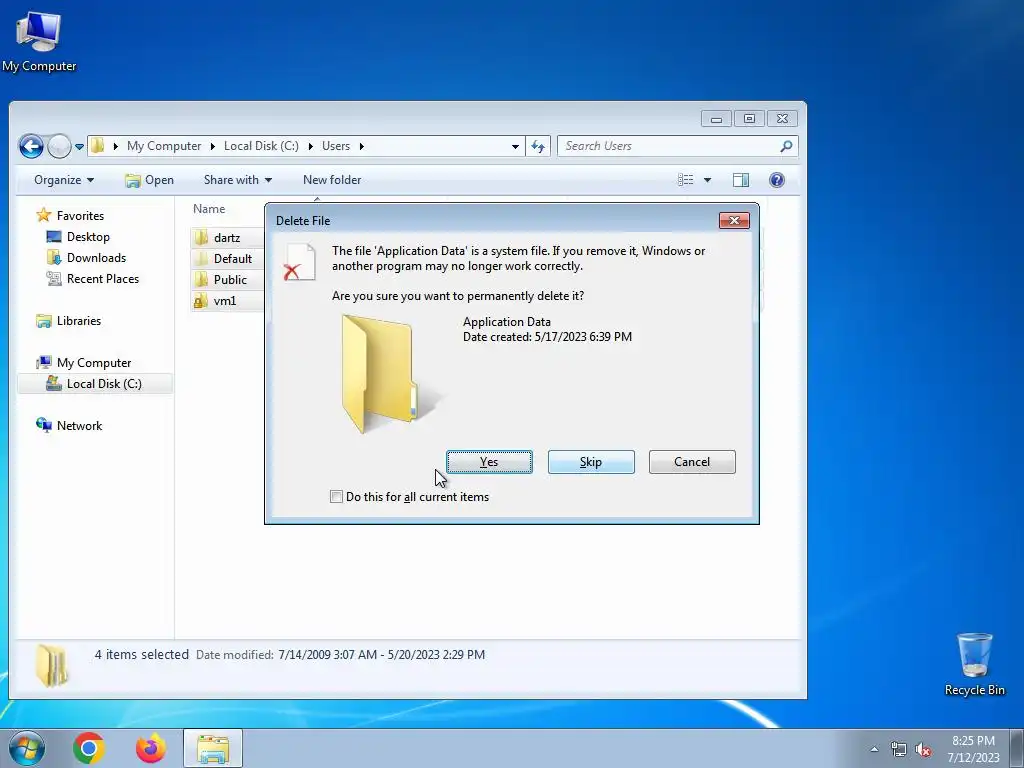The width and height of the screenshot is (1024, 768).
Task: Select Libraries in the navigation pane
Action: (x=69, y=321)
